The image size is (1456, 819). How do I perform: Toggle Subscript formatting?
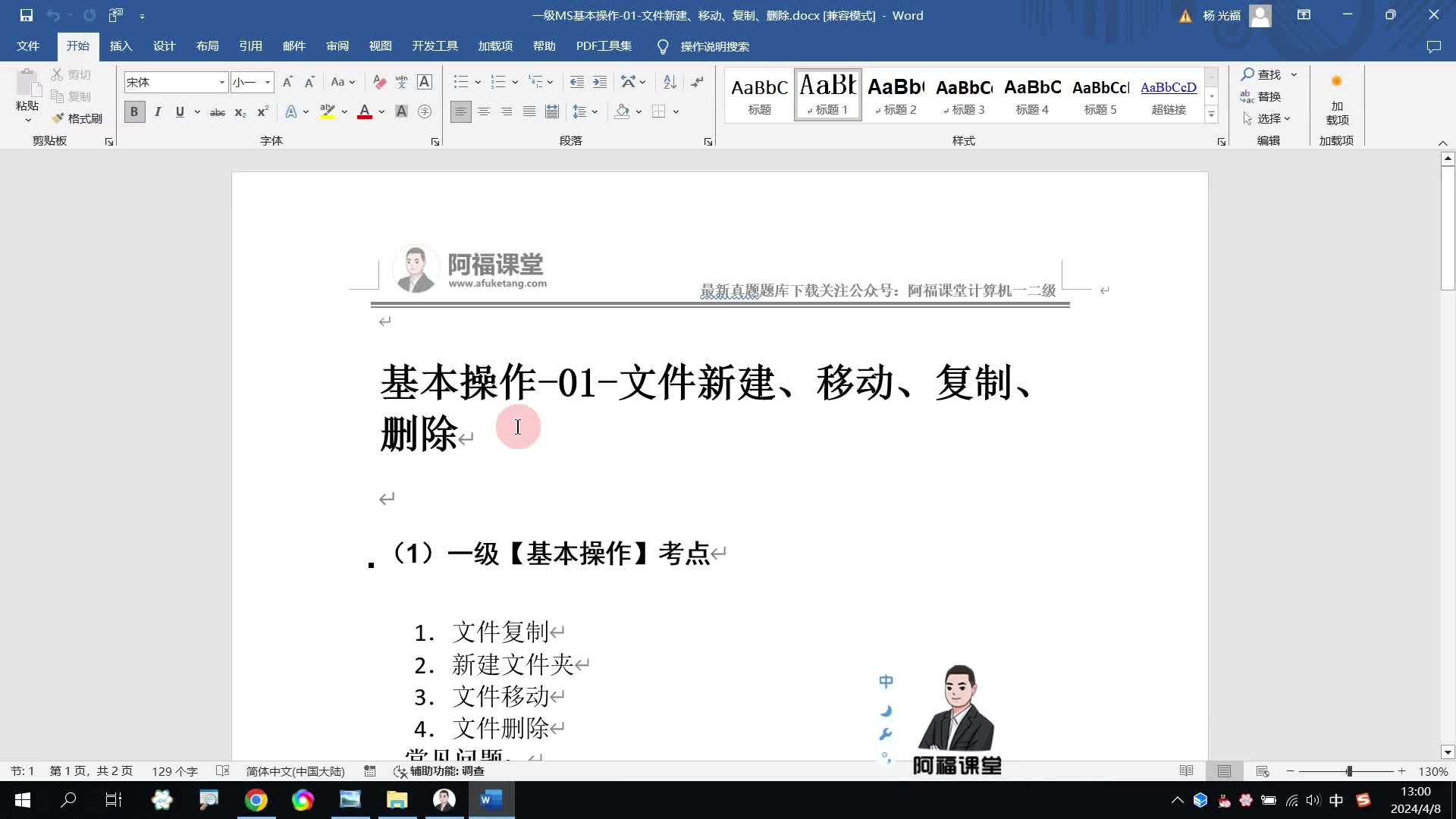pos(240,111)
